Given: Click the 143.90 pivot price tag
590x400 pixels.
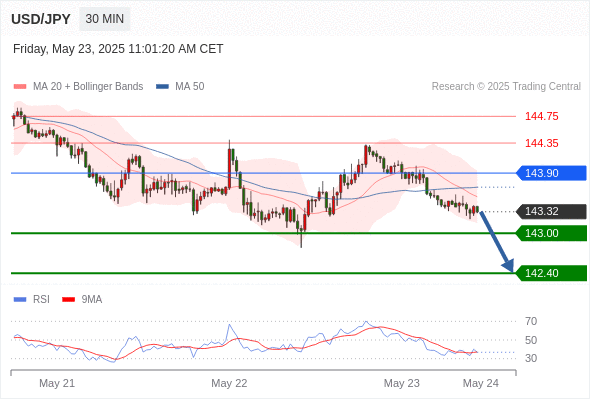Looking at the screenshot, I should click(551, 173).
